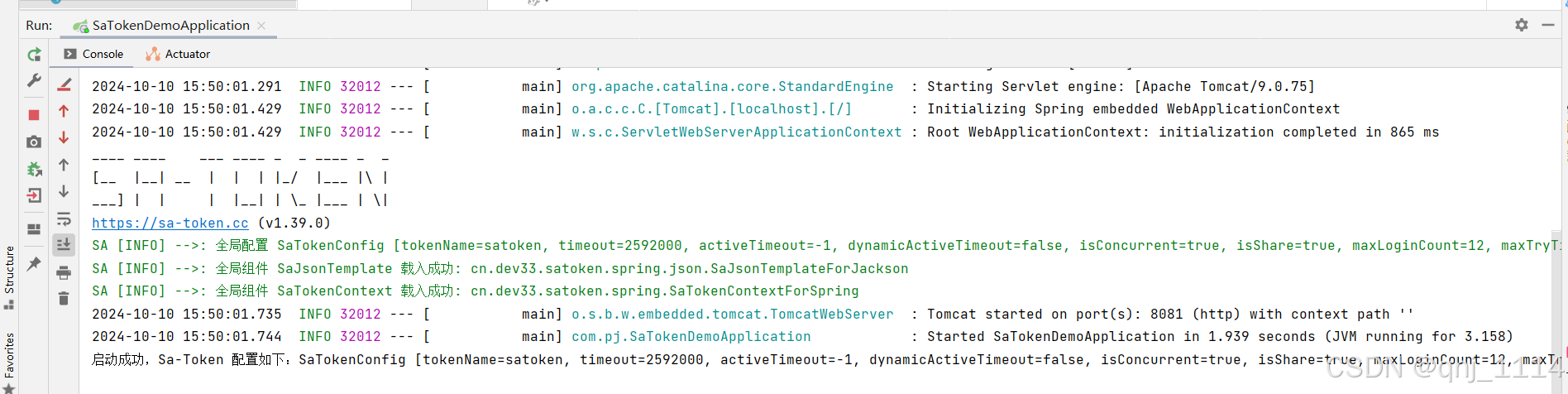
Task: Toggle soft-wrap for console output
Action: click(64, 219)
